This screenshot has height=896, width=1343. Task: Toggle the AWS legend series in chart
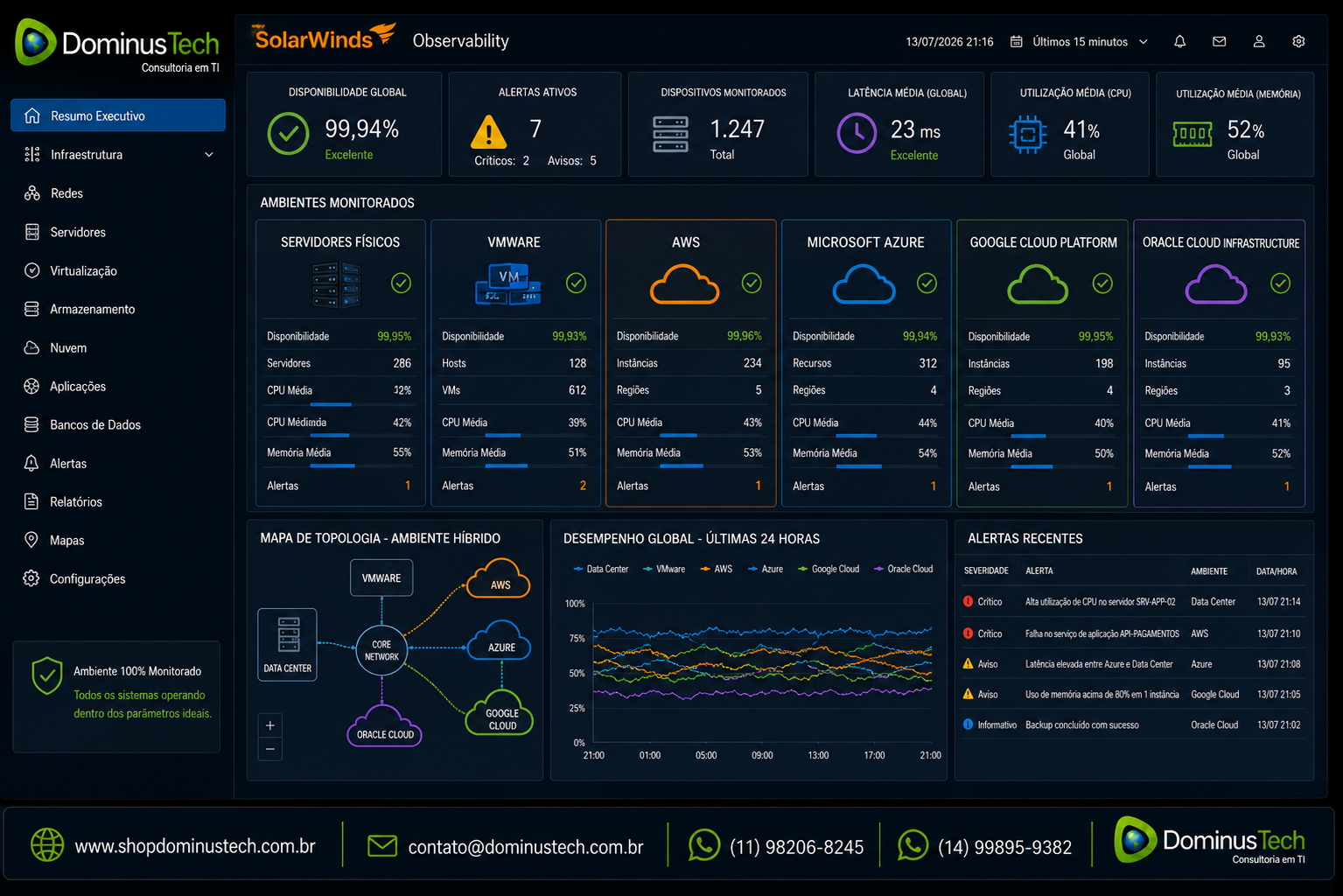click(716, 569)
